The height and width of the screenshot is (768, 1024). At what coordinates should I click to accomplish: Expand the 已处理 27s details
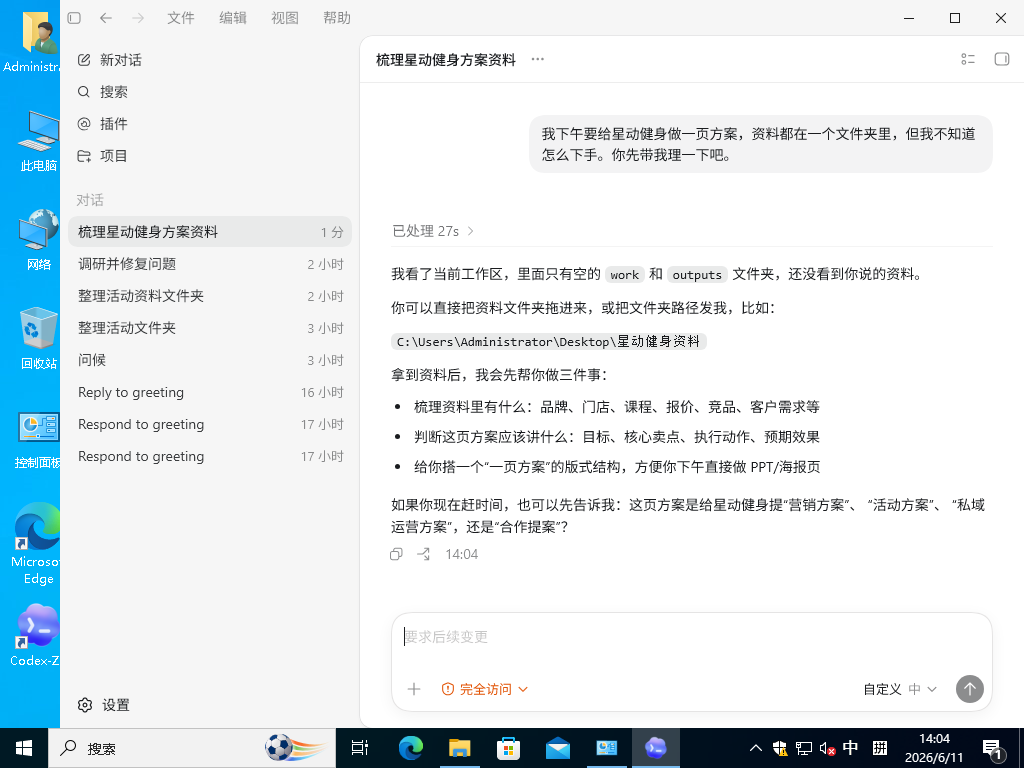[433, 231]
